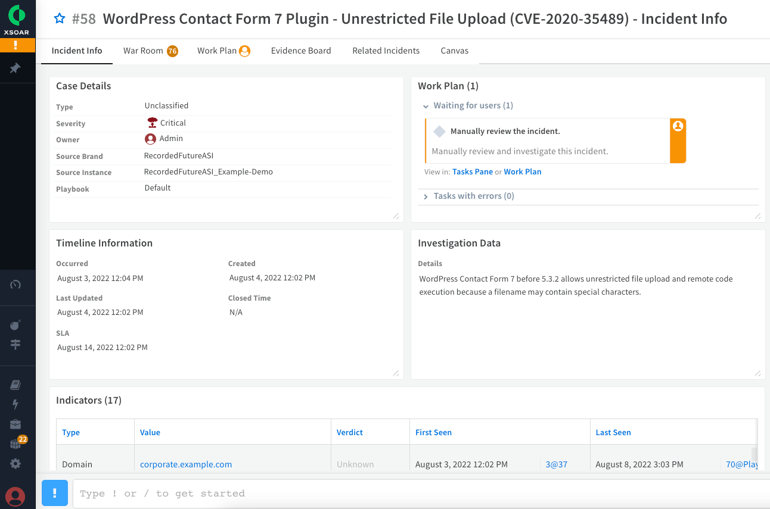
Task: Sort indicators by Value column
Action: (x=150, y=432)
